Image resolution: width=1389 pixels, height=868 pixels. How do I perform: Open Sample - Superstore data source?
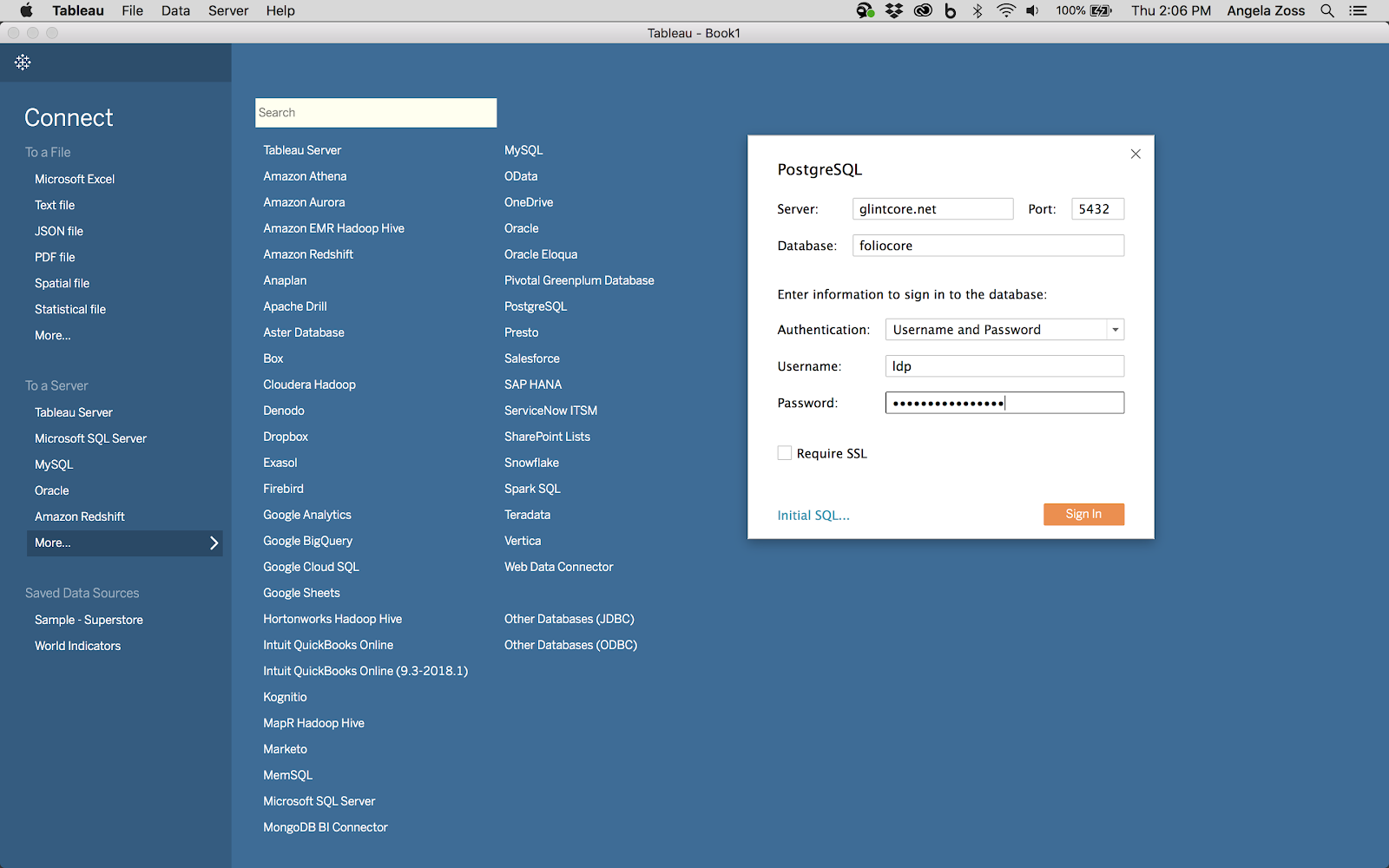tap(89, 620)
